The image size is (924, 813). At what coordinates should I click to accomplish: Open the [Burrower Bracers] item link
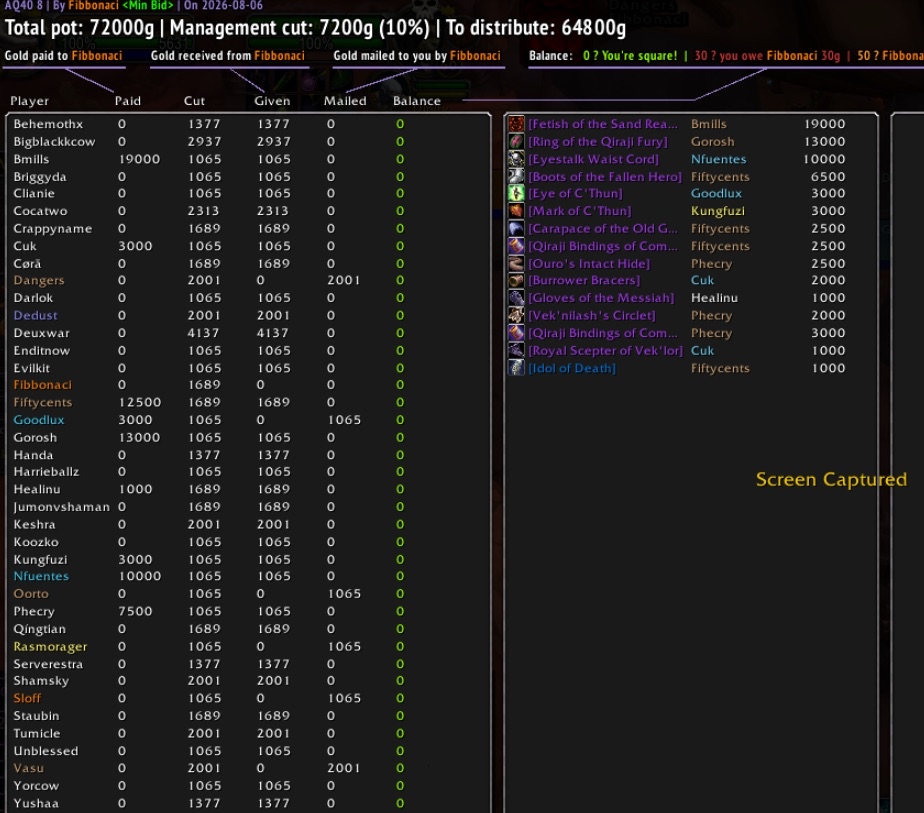coord(584,280)
